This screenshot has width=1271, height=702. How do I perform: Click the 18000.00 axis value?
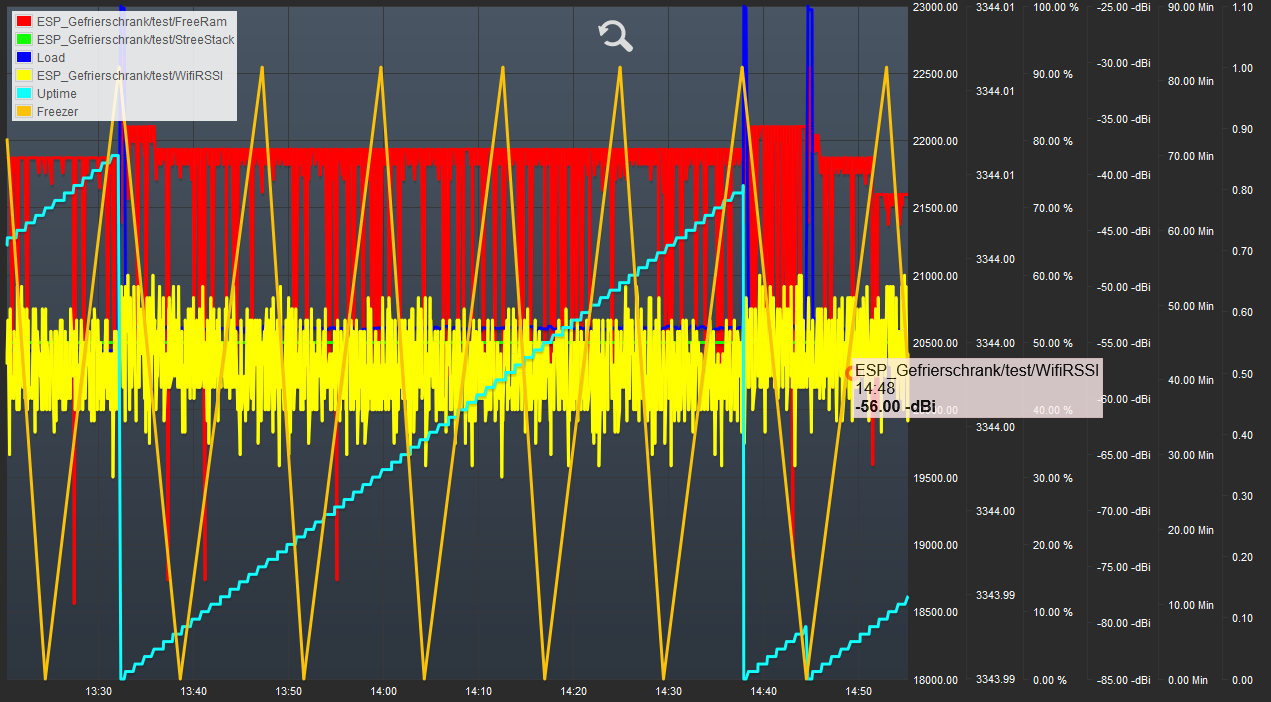[935, 680]
